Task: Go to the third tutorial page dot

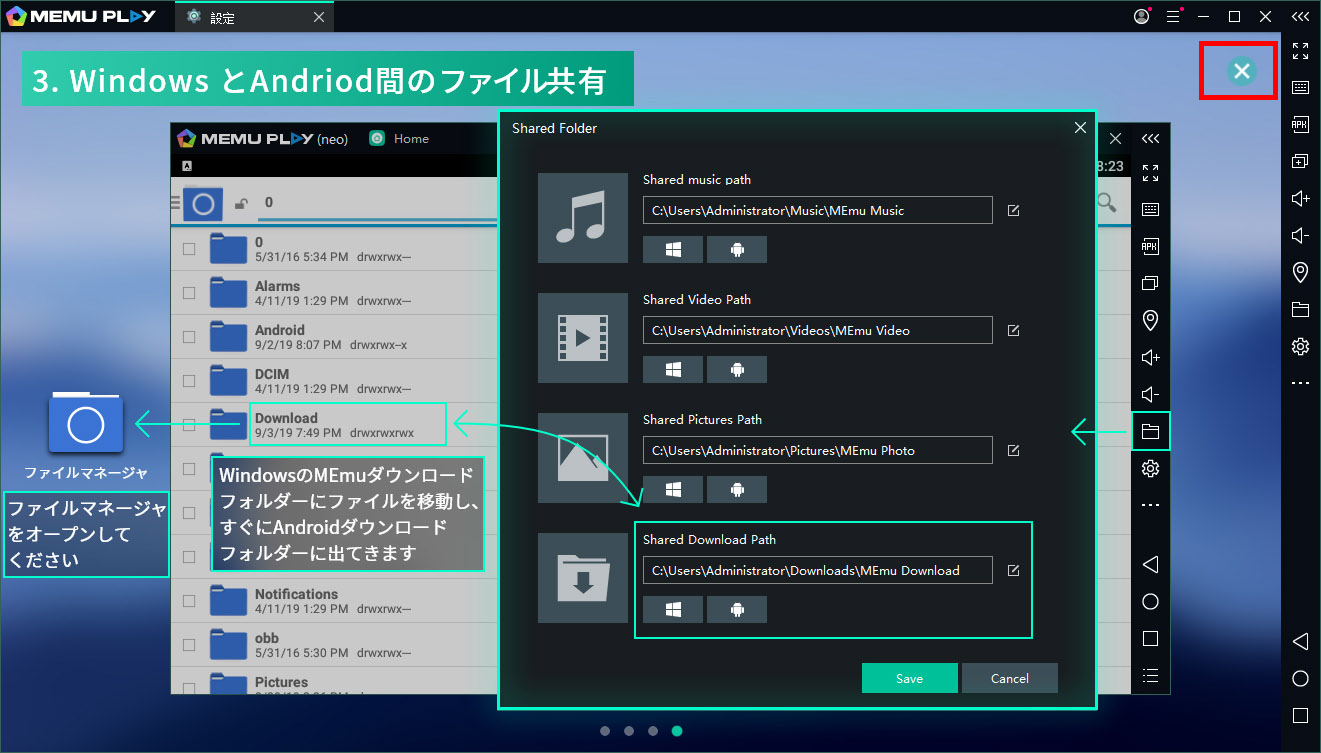Action: (x=653, y=731)
